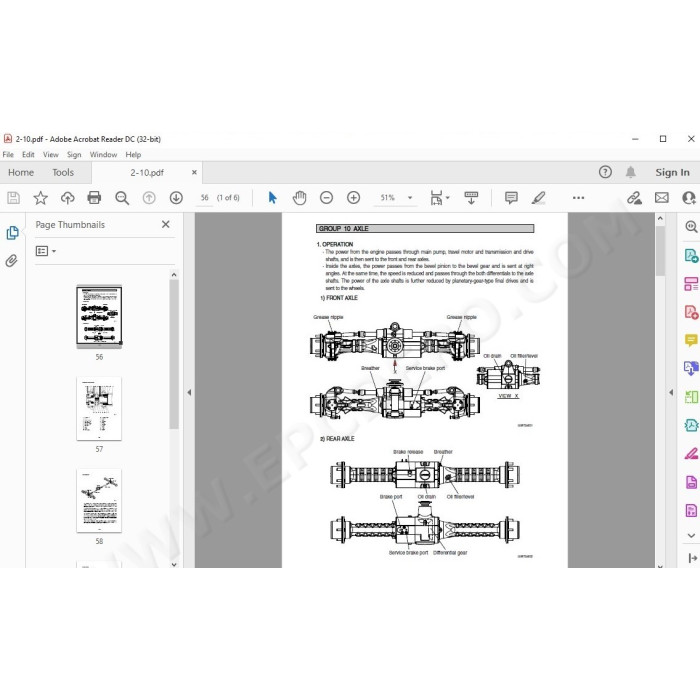Click the document vertical scrollbar thumb

660,250
